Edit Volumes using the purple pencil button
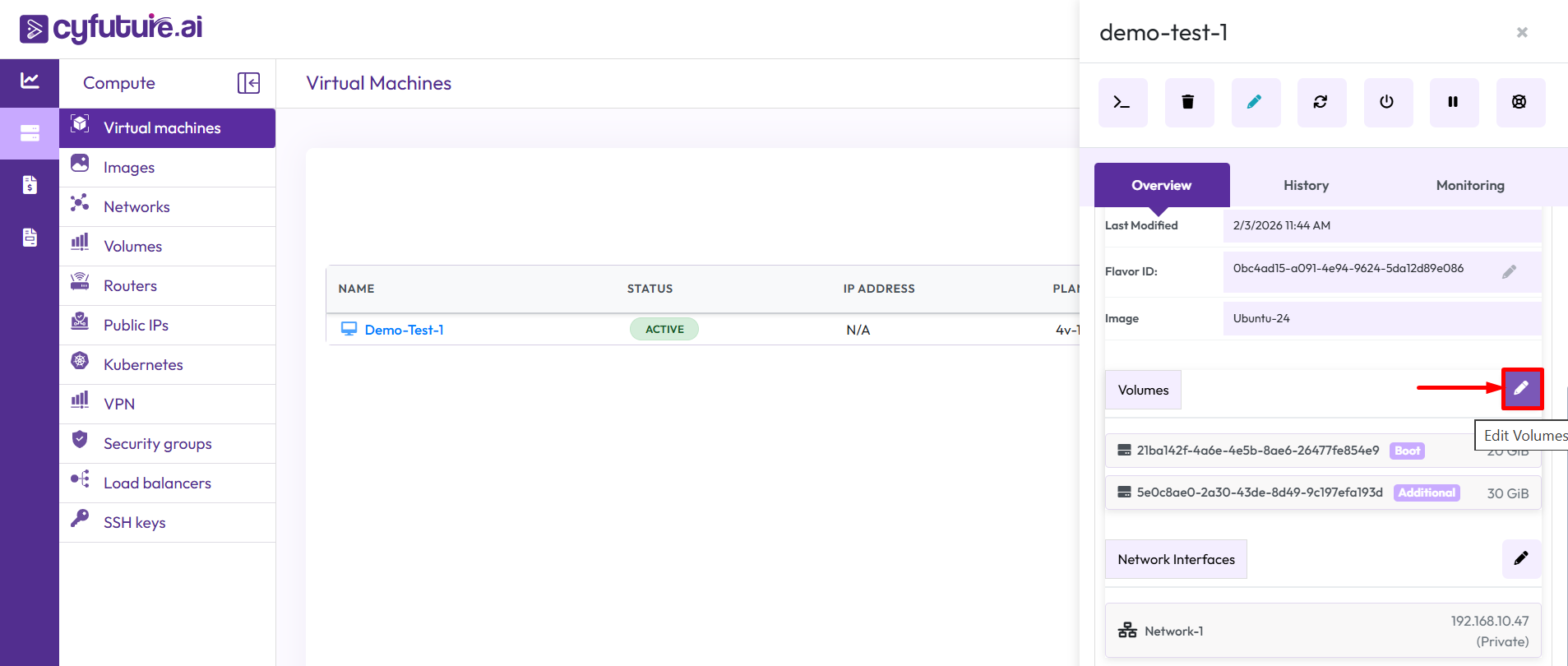Screen dimensions: 1568x666 point(1521,389)
